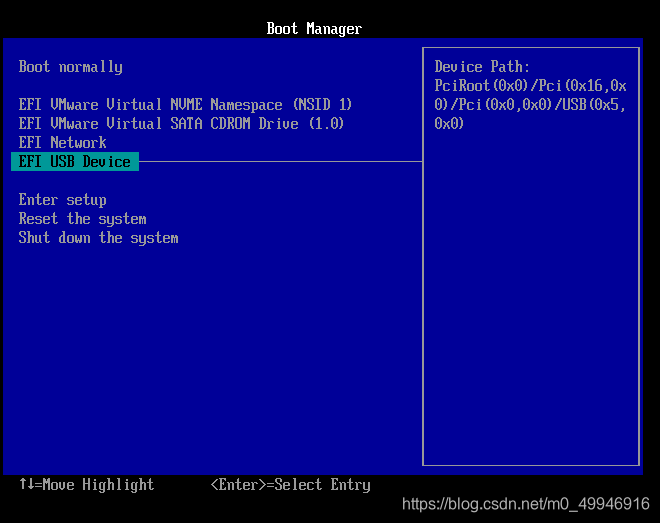Click highlighted EFI USB Device entry

click(x=75, y=162)
